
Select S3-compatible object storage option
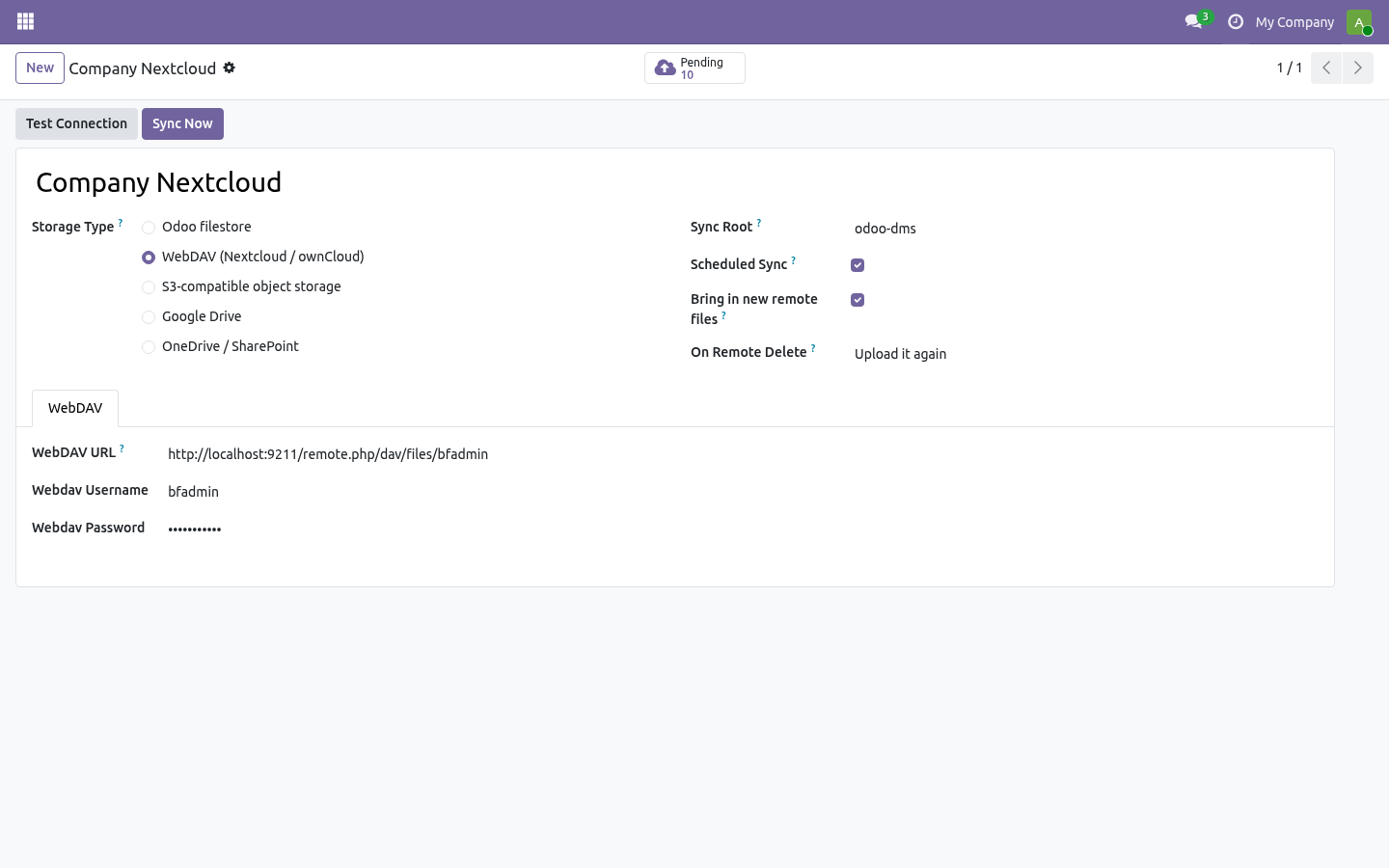point(149,287)
